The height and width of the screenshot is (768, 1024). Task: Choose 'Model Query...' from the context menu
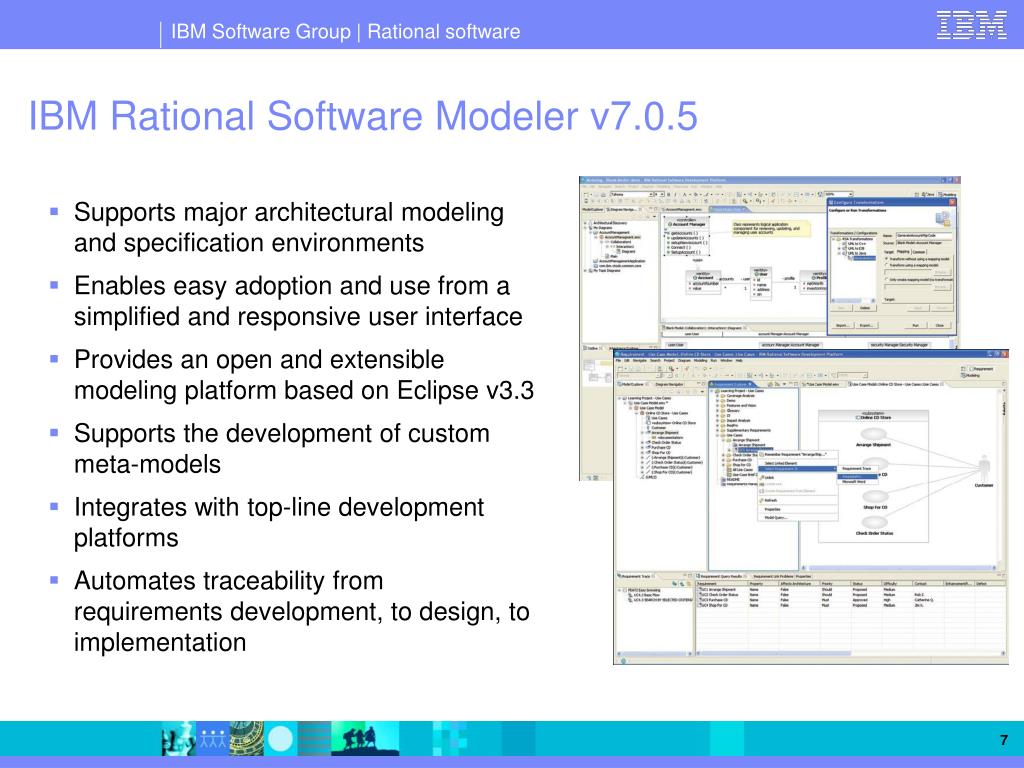(x=798, y=517)
